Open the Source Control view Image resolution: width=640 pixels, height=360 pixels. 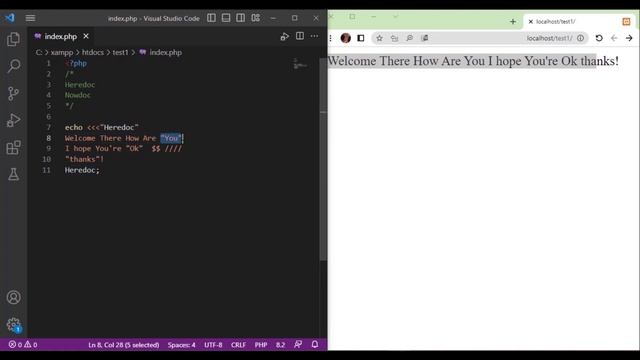[13, 93]
